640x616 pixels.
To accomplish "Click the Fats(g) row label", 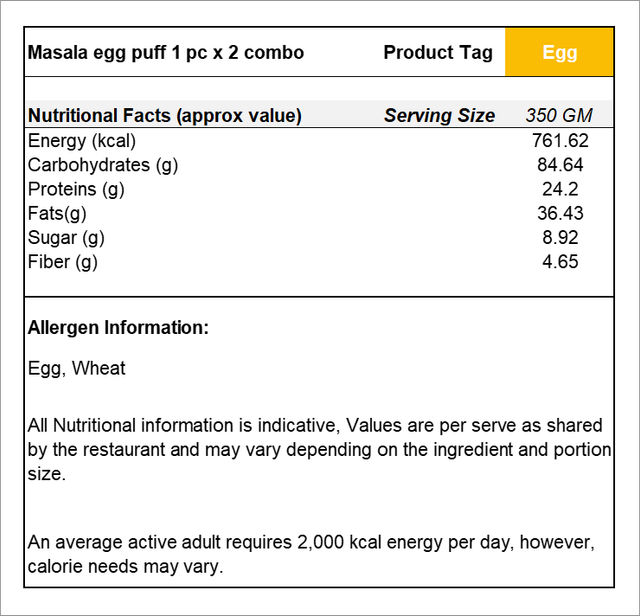I will tap(57, 213).
